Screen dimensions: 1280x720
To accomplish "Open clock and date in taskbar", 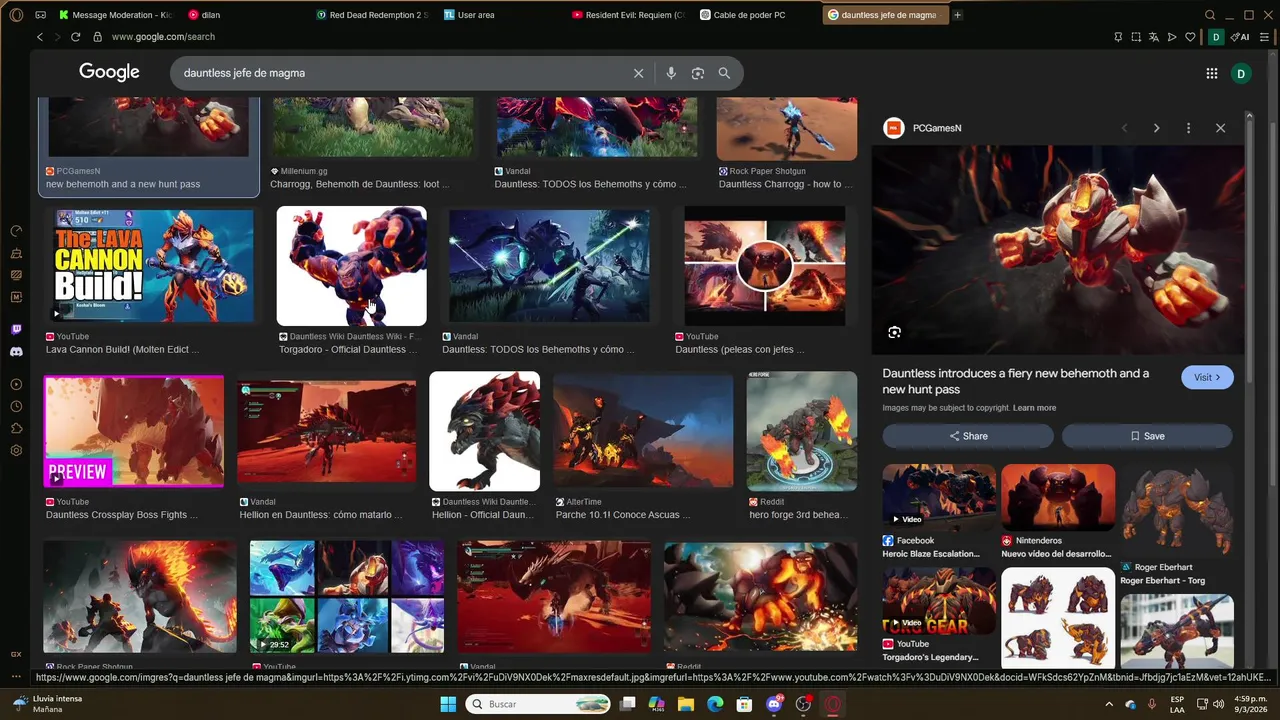I will [x=1251, y=704].
